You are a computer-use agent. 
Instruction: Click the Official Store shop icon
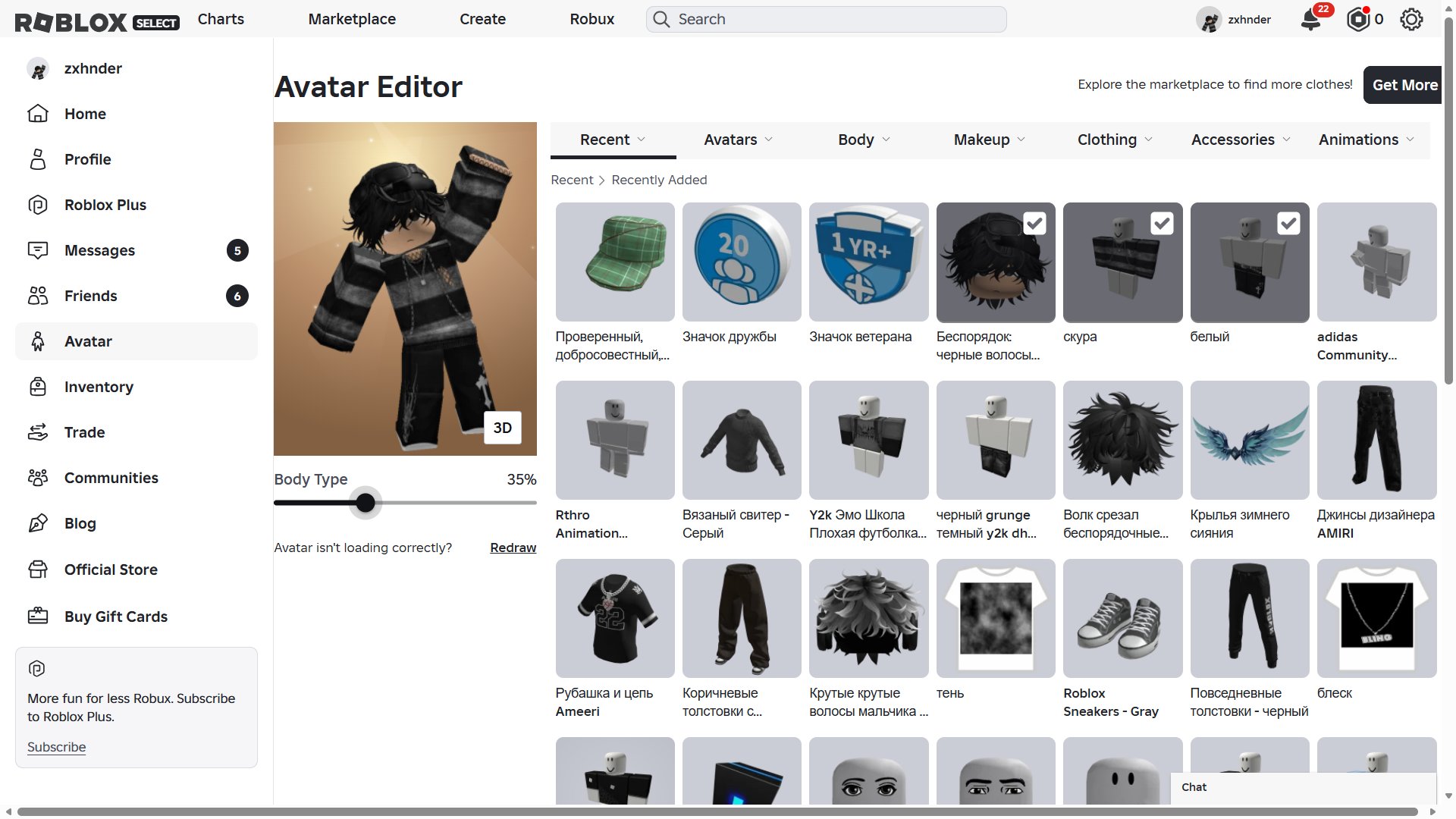click(x=38, y=570)
